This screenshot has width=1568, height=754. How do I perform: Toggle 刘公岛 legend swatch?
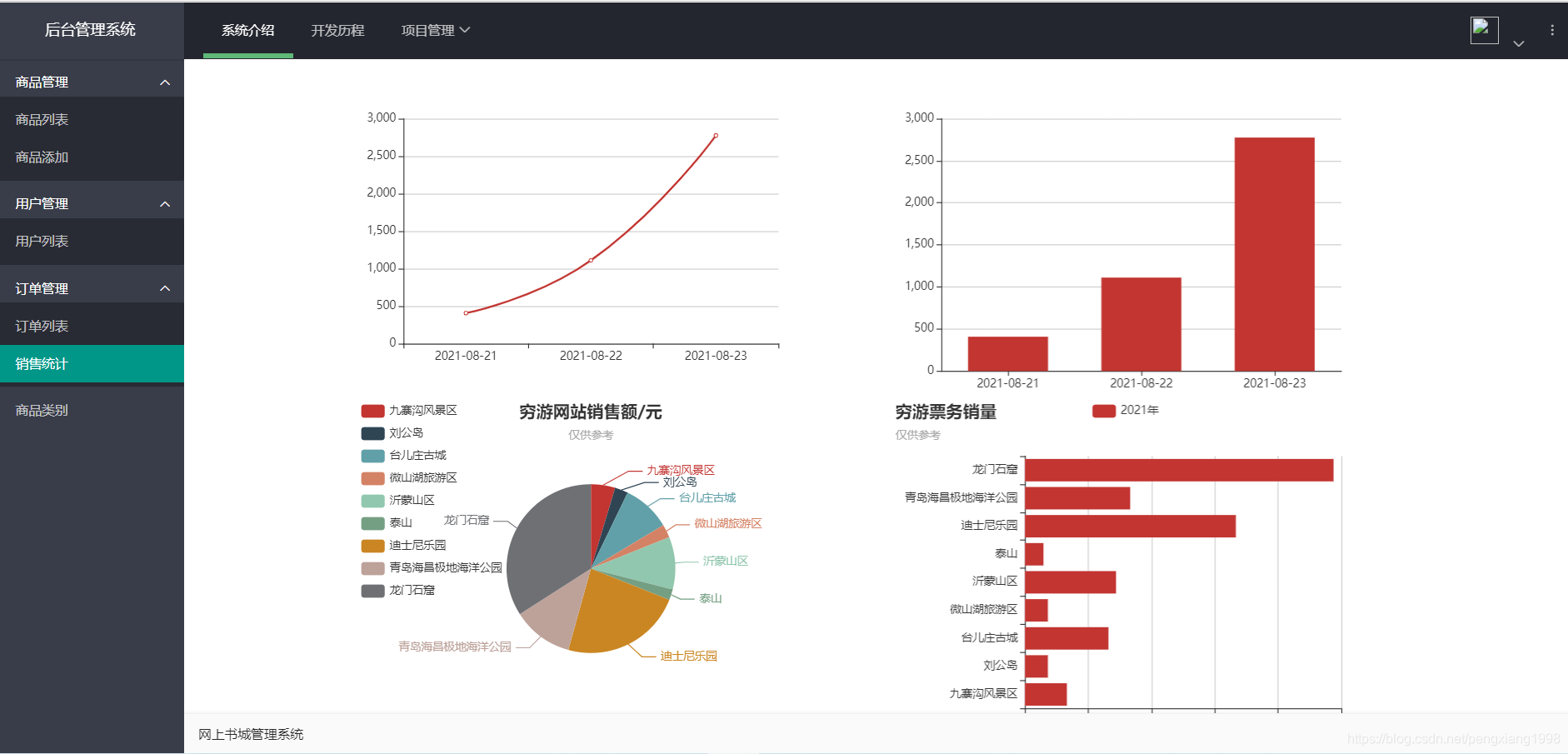point(372,433)
